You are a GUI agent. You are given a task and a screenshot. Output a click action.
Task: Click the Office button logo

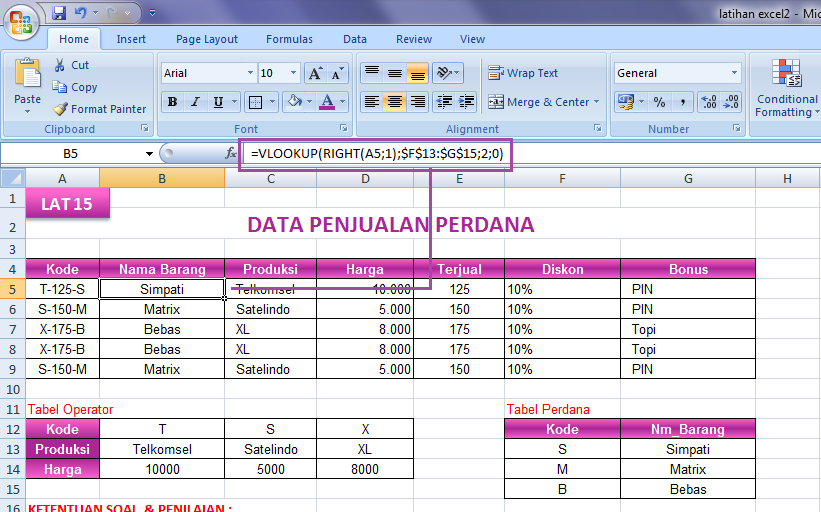(21, 22)
